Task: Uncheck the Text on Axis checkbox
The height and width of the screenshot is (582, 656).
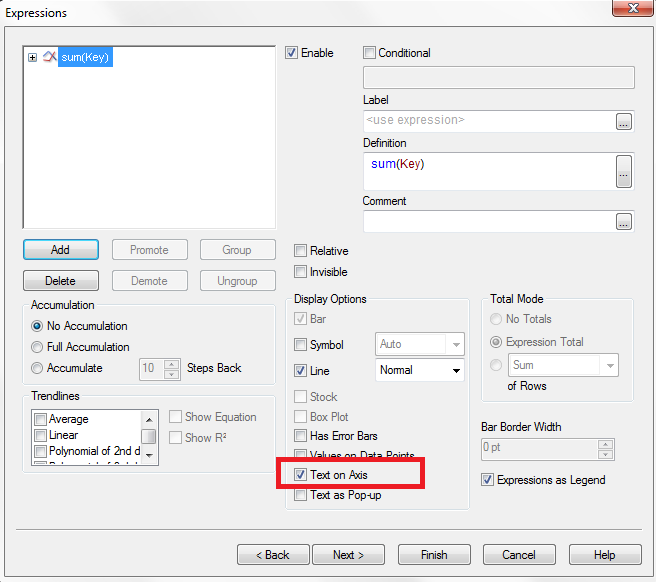Action: point(300,474)
